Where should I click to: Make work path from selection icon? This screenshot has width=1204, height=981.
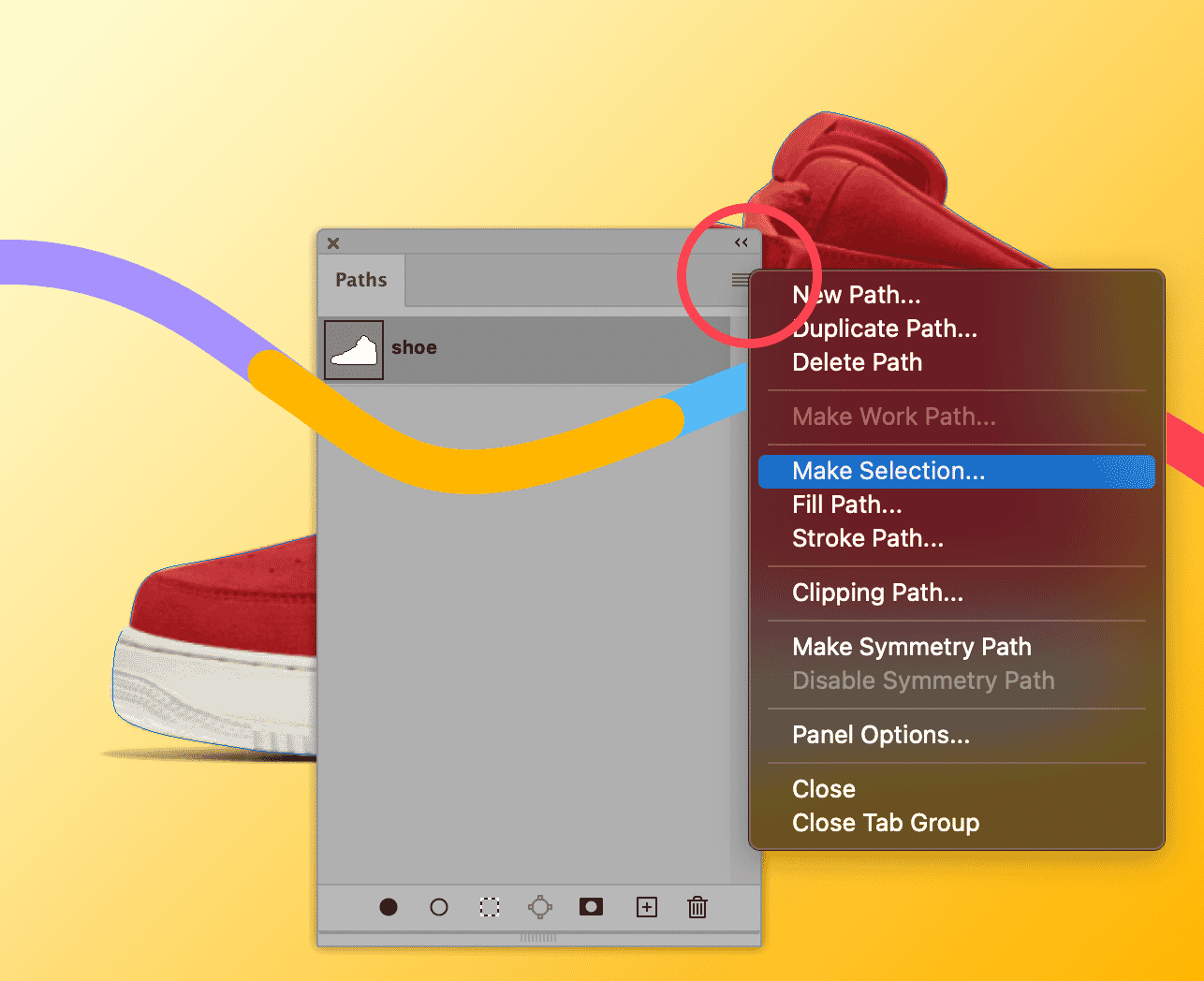click(x=540, y=907)
